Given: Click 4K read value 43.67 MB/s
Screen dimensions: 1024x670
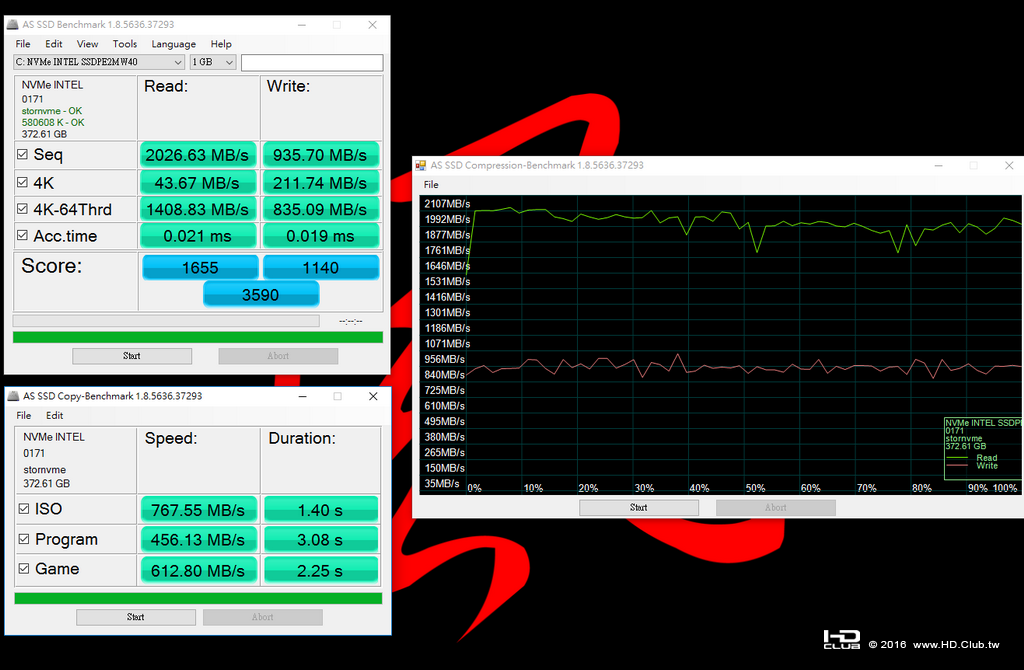Looking at the screenshot, I should click(197, 183).
